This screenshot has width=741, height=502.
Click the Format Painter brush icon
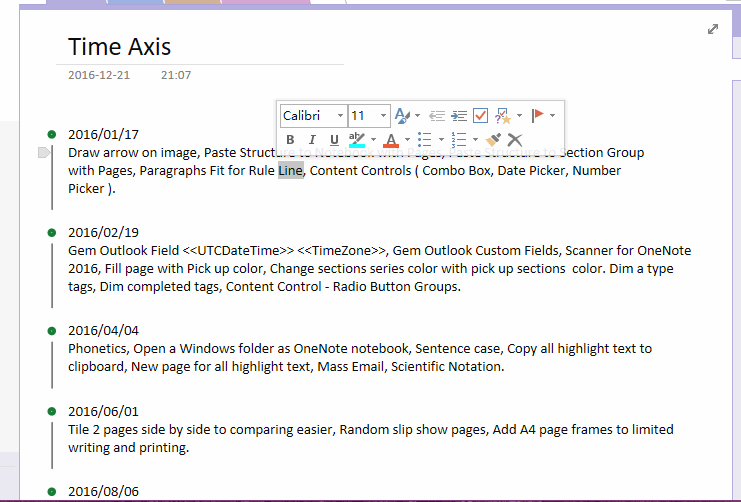pos(493,140)
